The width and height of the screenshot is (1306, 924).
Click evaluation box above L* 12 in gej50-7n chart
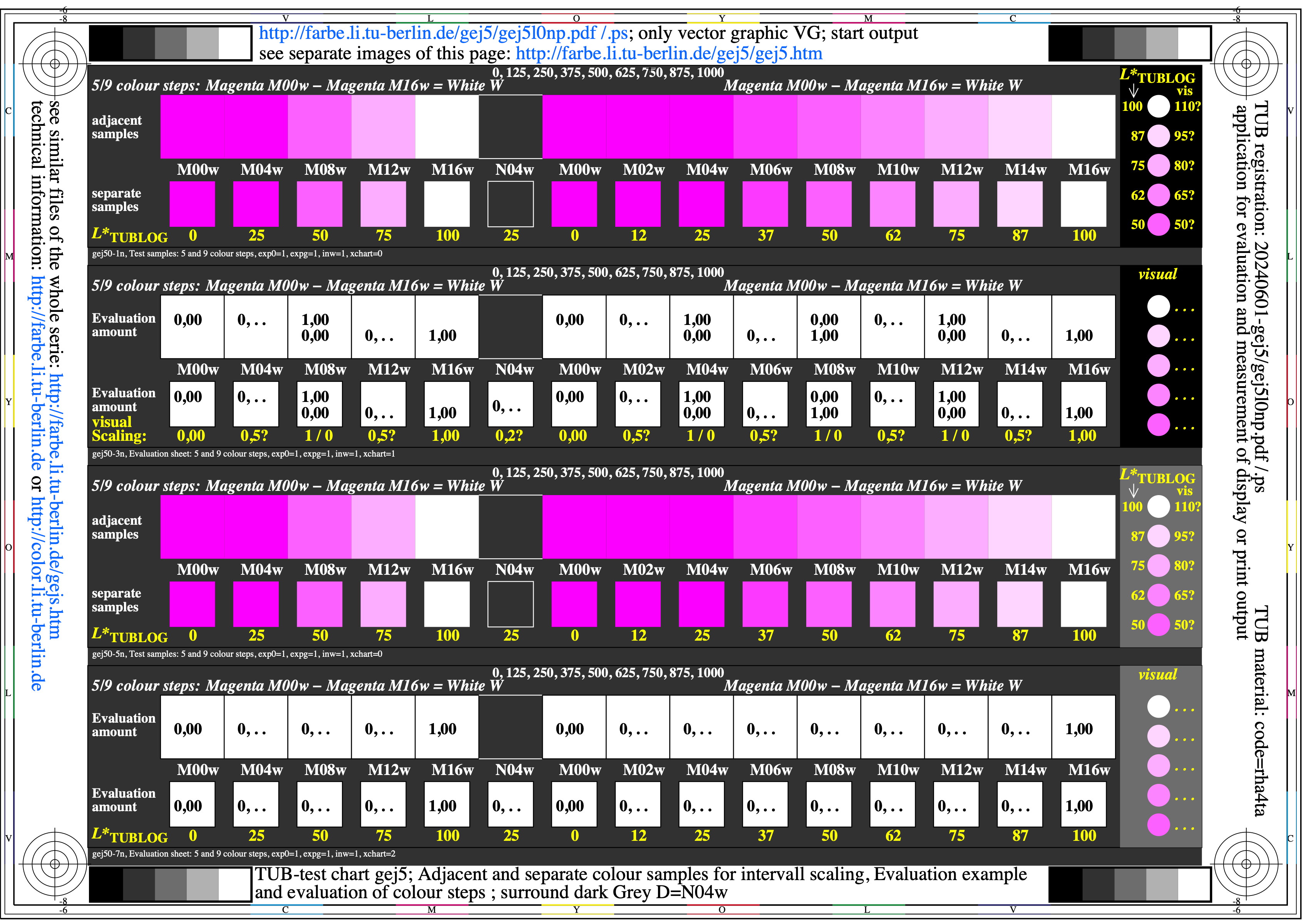coord(638,805)
